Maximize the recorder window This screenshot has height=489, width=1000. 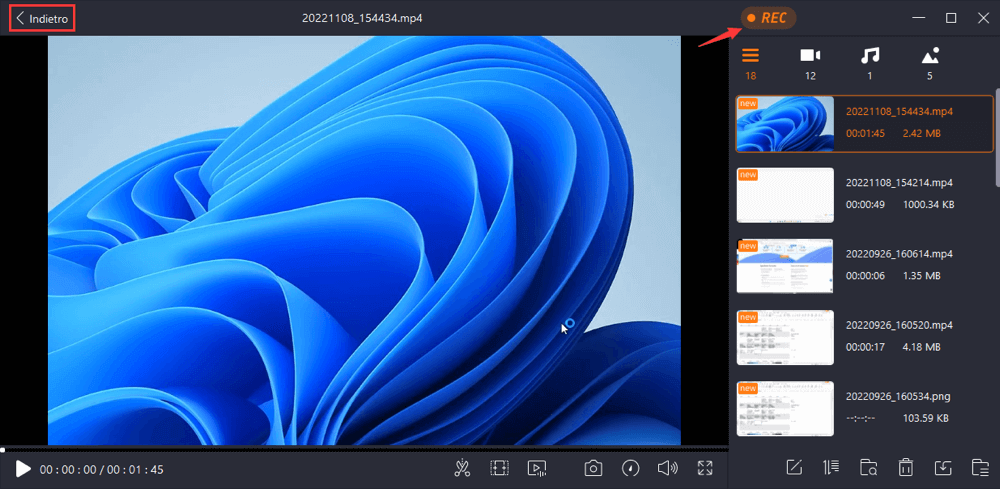click(951, 18)
